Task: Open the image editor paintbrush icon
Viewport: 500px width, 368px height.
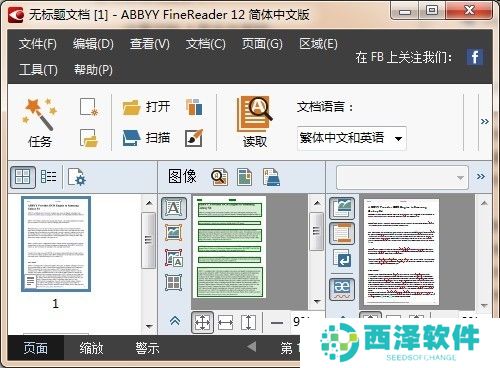Action: (x=194, y=138)
